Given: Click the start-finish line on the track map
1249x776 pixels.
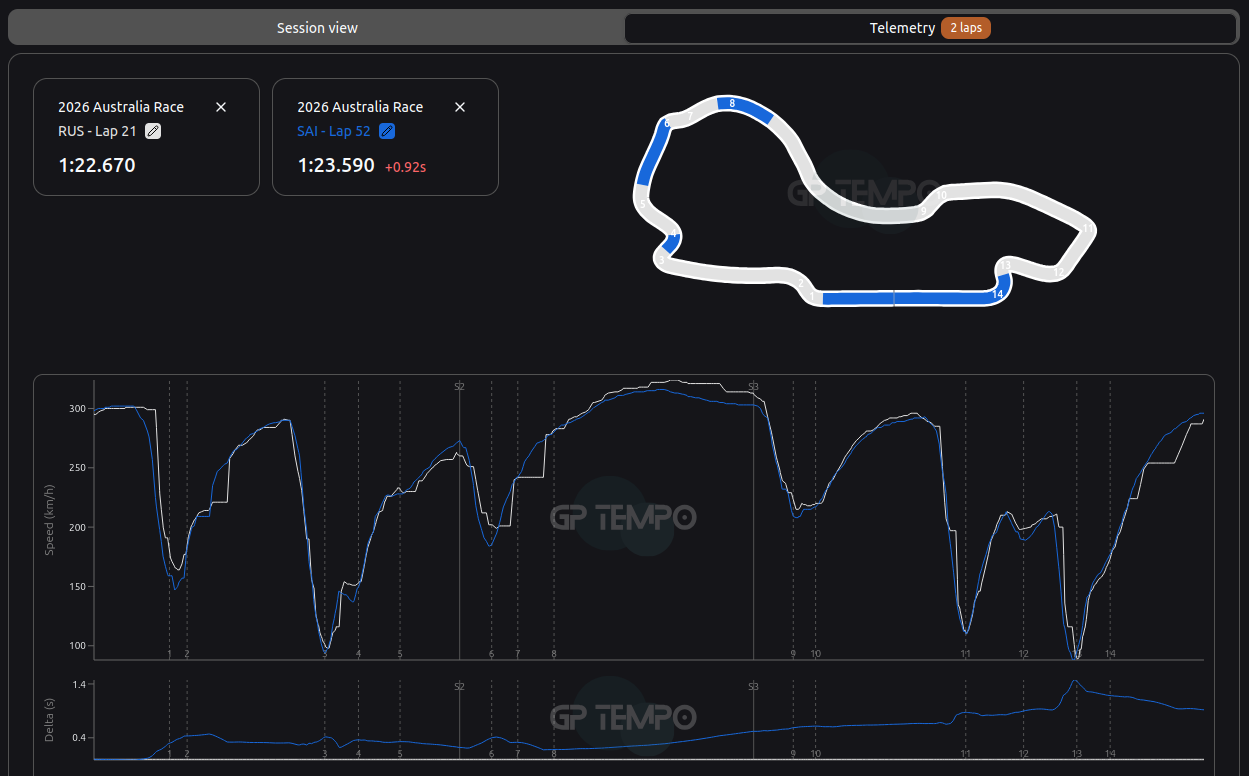Looking at the screenshot, I should pyautogui.click(x=893, y=297).
